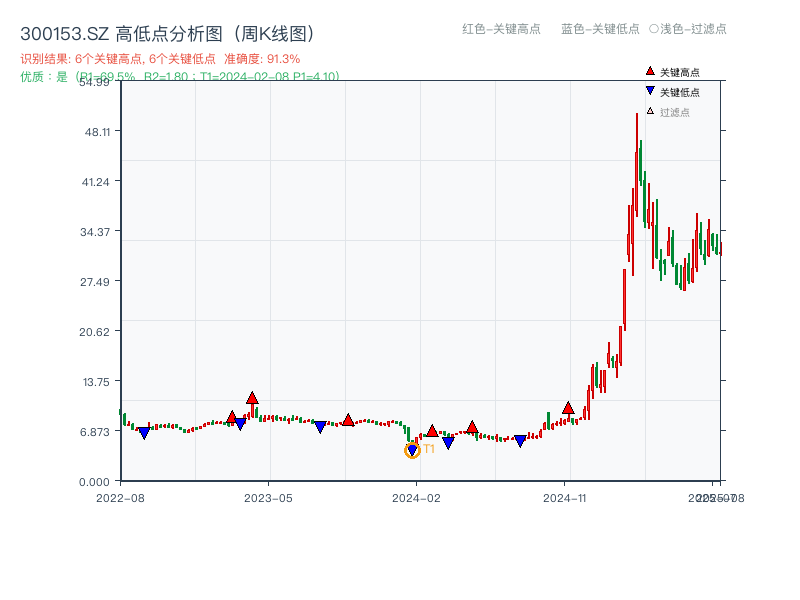Select the orange-circled T1 low-point marker
The width and height of the screenshot is (800, 600).
pyautogui.click(x=412, y=450)
